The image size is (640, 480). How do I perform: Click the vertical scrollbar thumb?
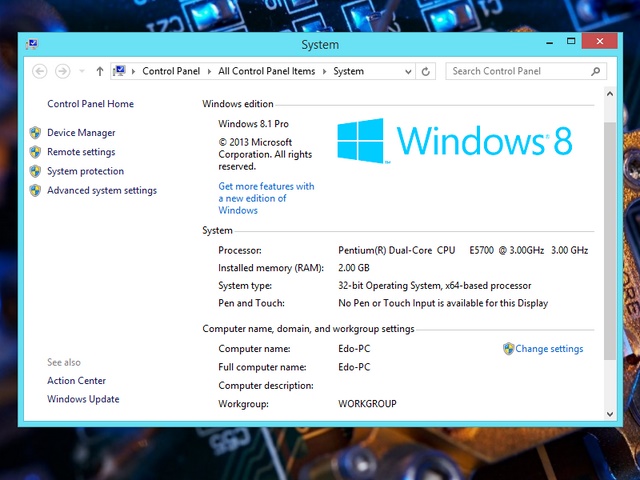610,241
